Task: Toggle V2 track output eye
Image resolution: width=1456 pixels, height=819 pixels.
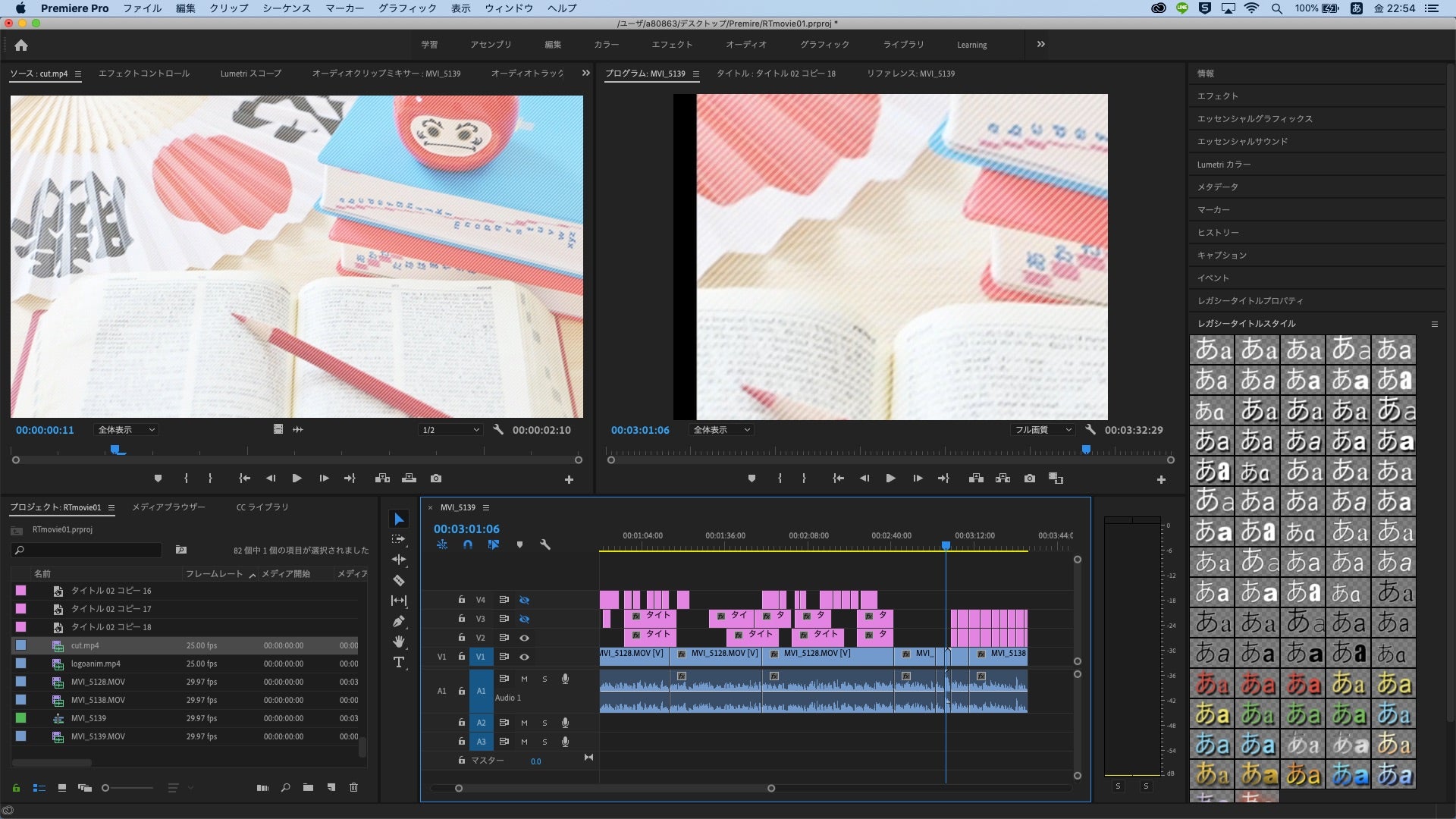Action: click(524, 638)
